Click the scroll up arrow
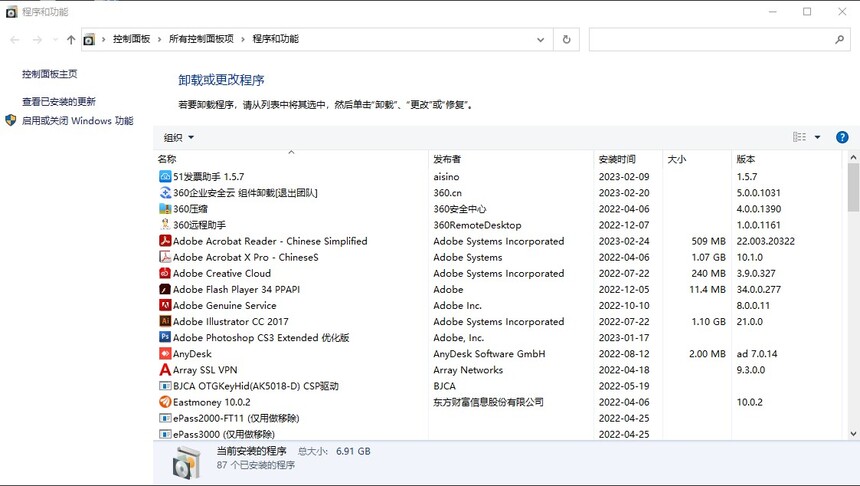860x486 pixels. click(853, 157)
